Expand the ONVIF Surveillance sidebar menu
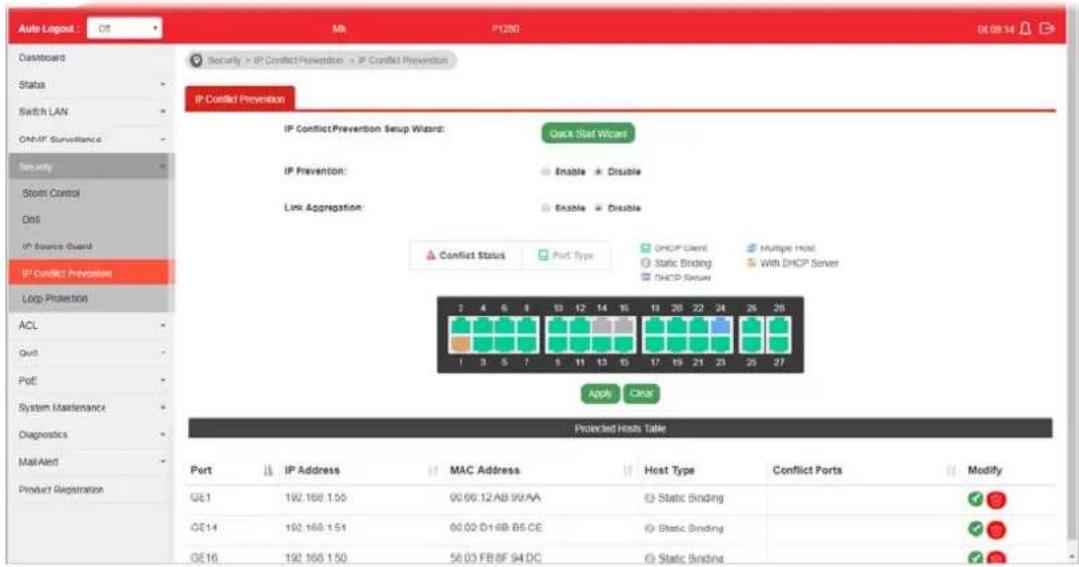Viewport: 1079px width, 567px height. point(92,139)
